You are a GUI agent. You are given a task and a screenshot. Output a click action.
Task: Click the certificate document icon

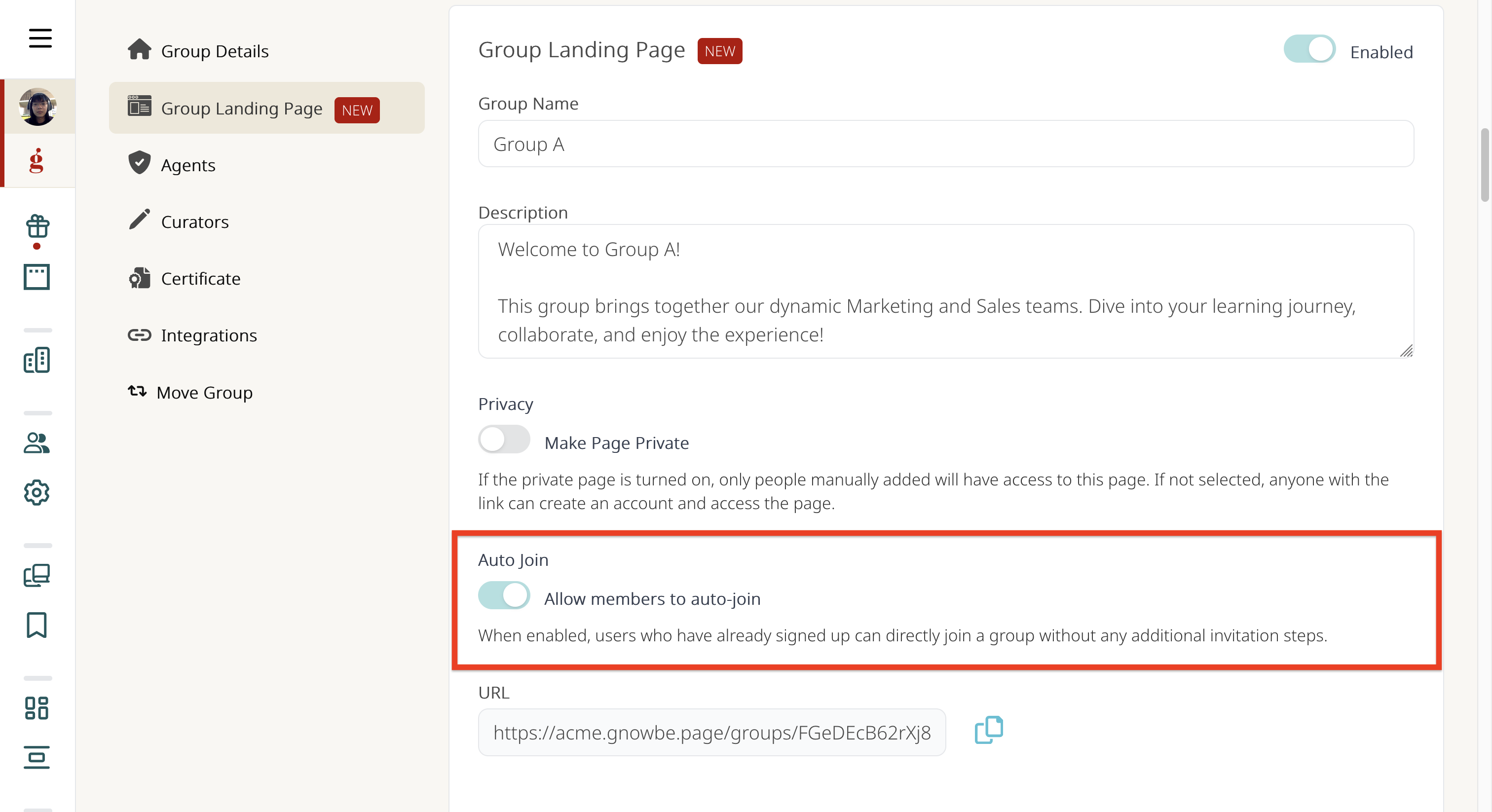point(140,277)
